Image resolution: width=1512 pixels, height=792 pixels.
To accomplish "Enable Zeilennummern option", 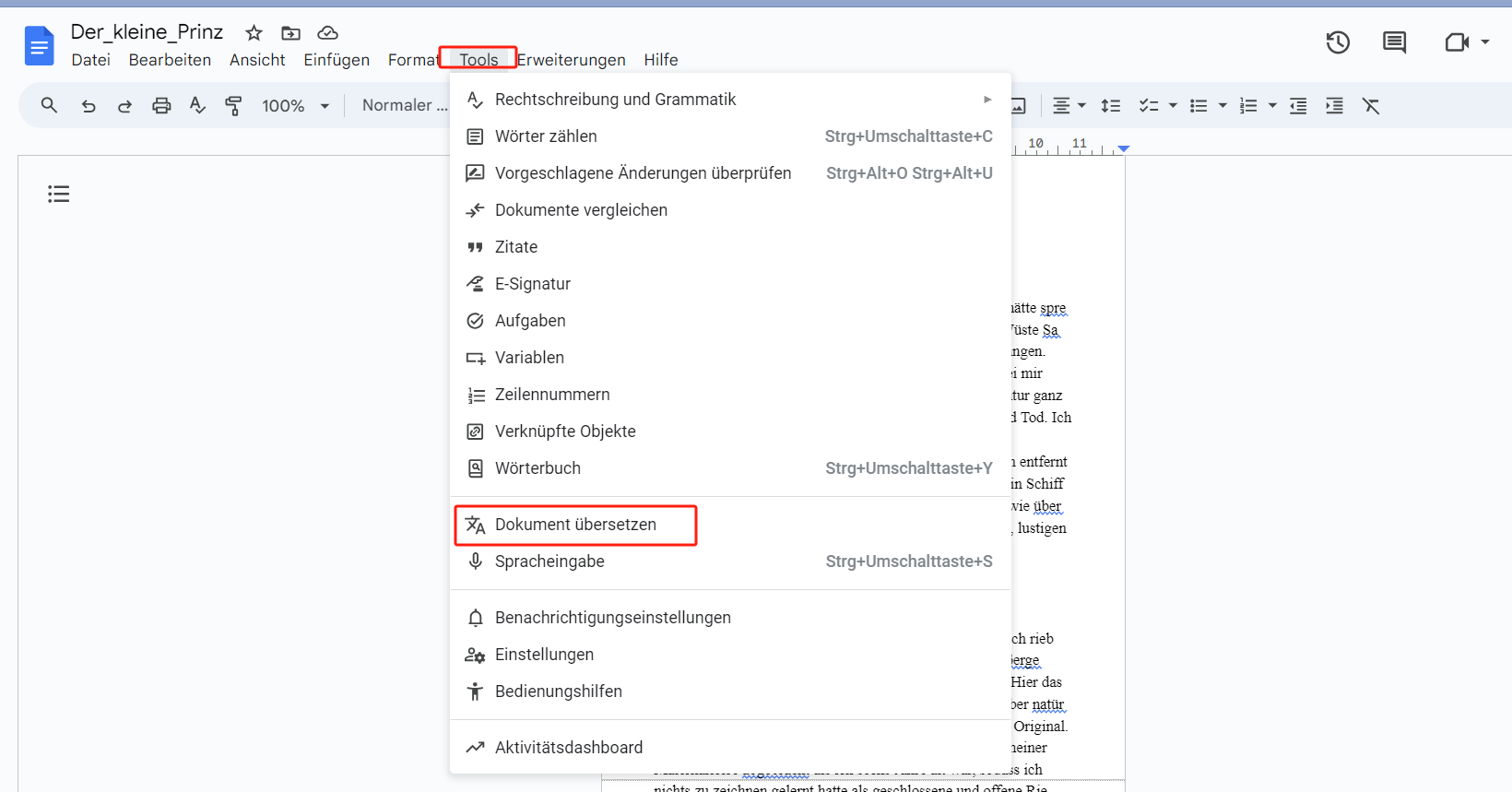I will 730,395.
